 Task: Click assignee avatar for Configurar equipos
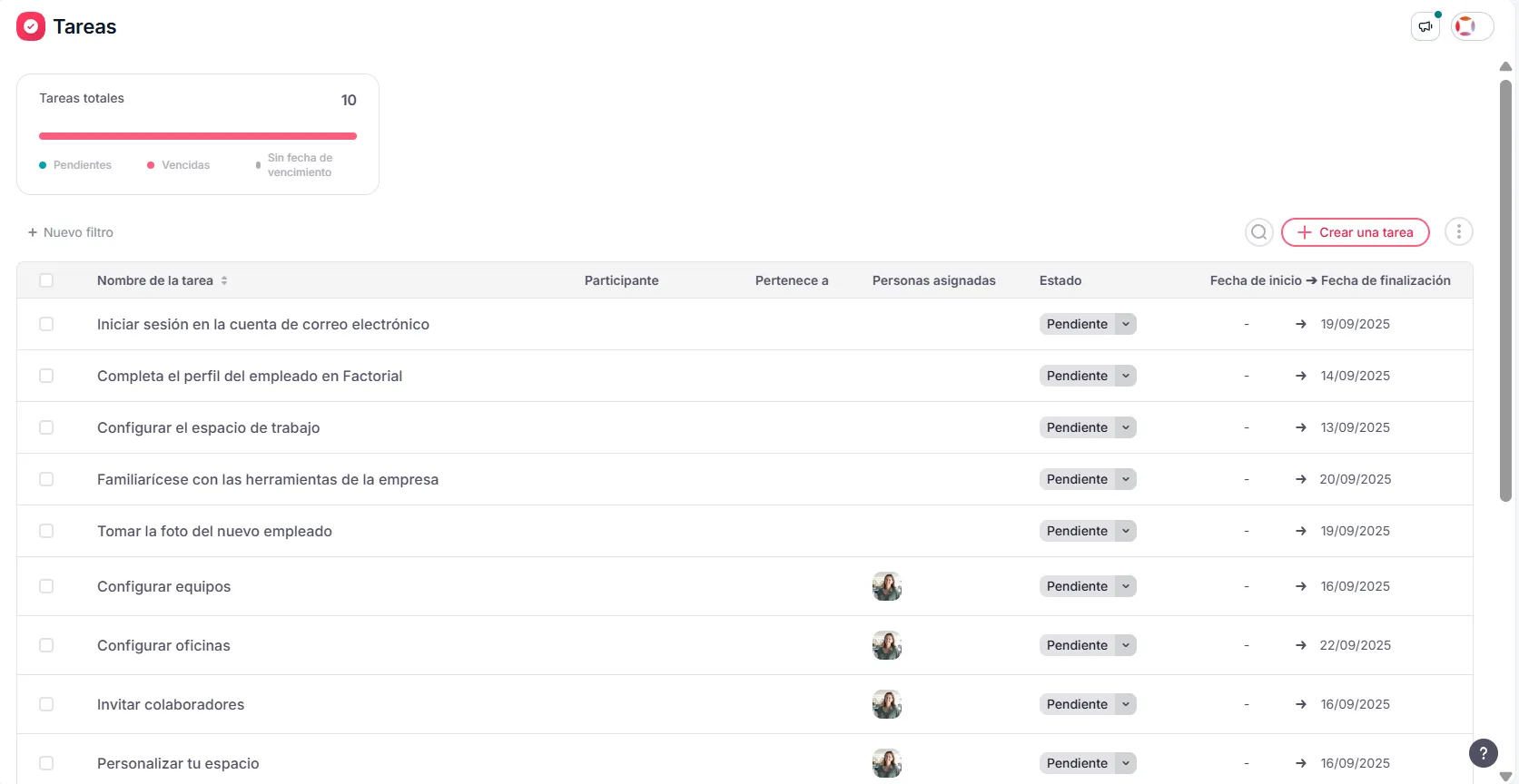886,586
